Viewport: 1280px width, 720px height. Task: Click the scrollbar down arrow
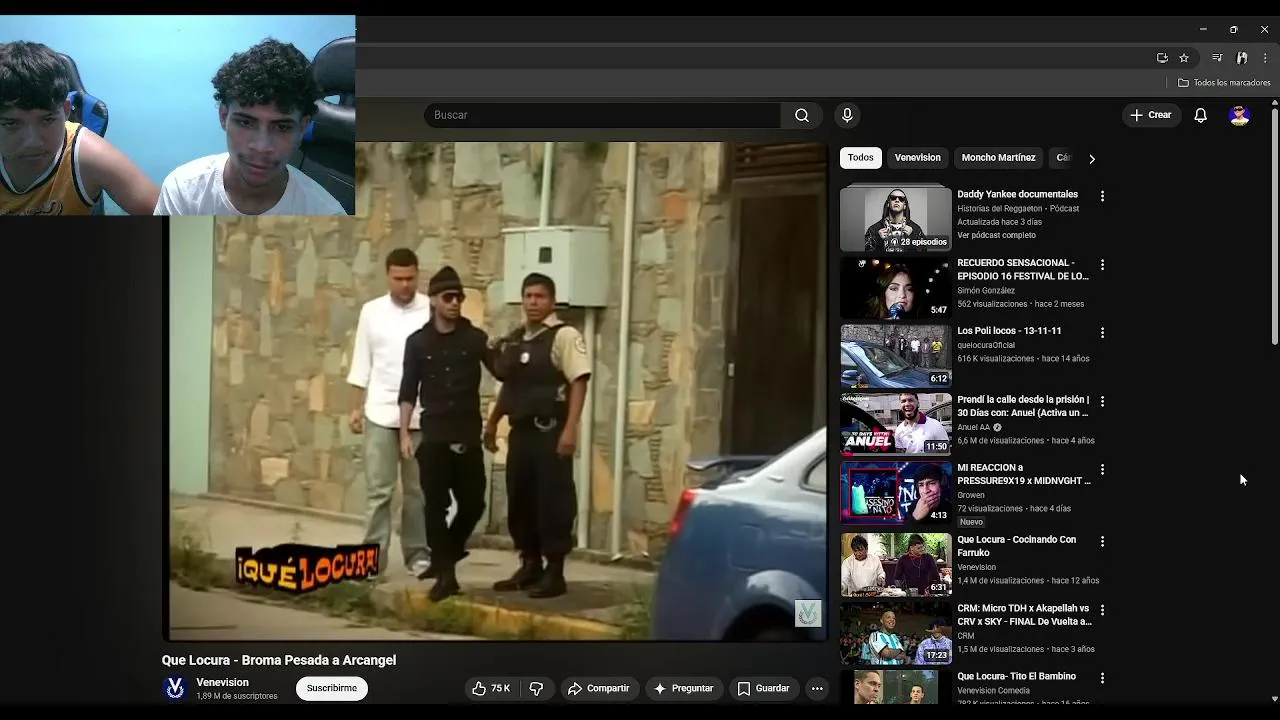[1274, 698]
